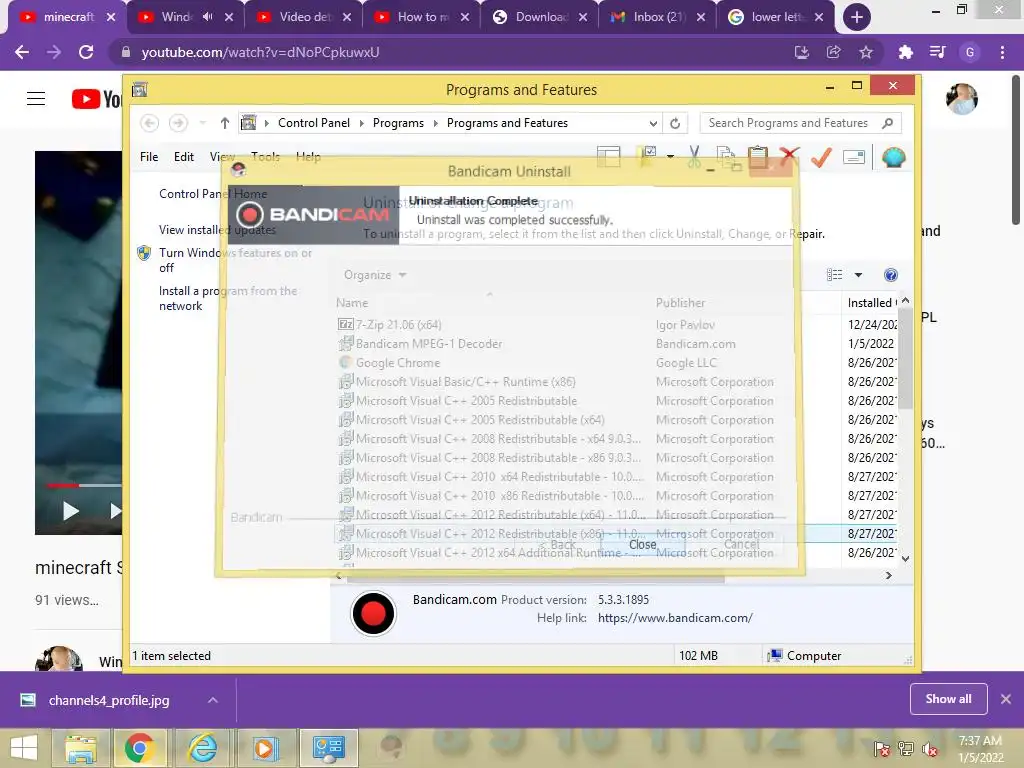Go back in browser history
The width and height of the screenshot is (1024, 768).
(22, 52)
